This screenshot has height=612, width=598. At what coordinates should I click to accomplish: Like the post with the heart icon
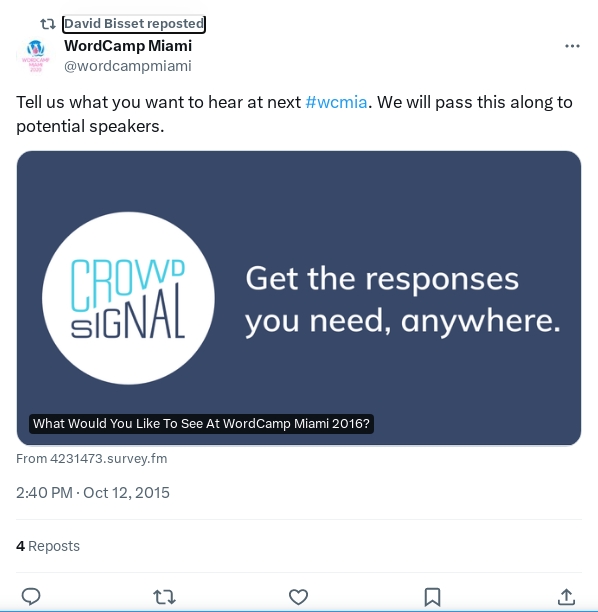(x=298, y=597)
